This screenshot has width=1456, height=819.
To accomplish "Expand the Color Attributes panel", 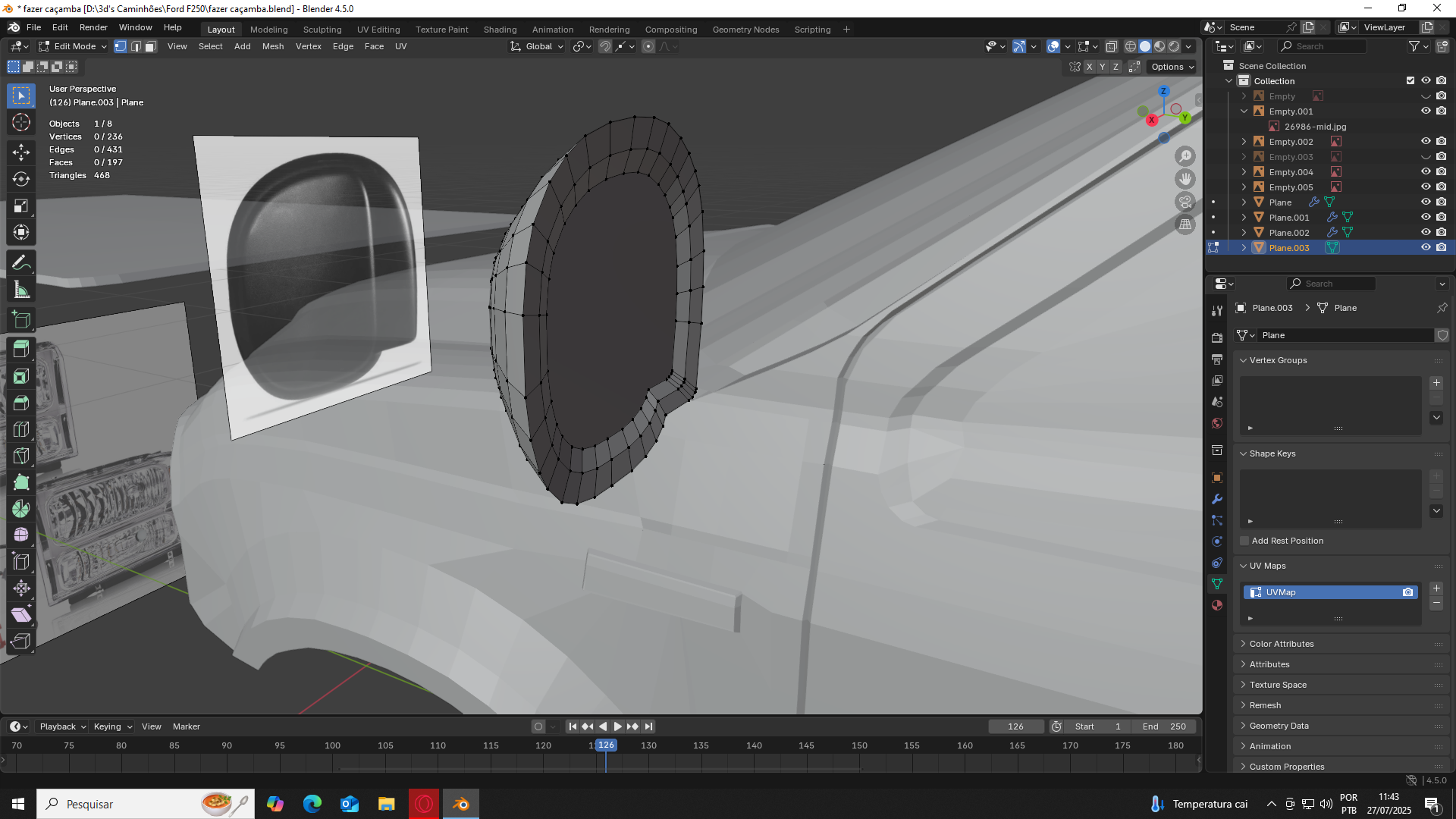I will pos(1282,644).
